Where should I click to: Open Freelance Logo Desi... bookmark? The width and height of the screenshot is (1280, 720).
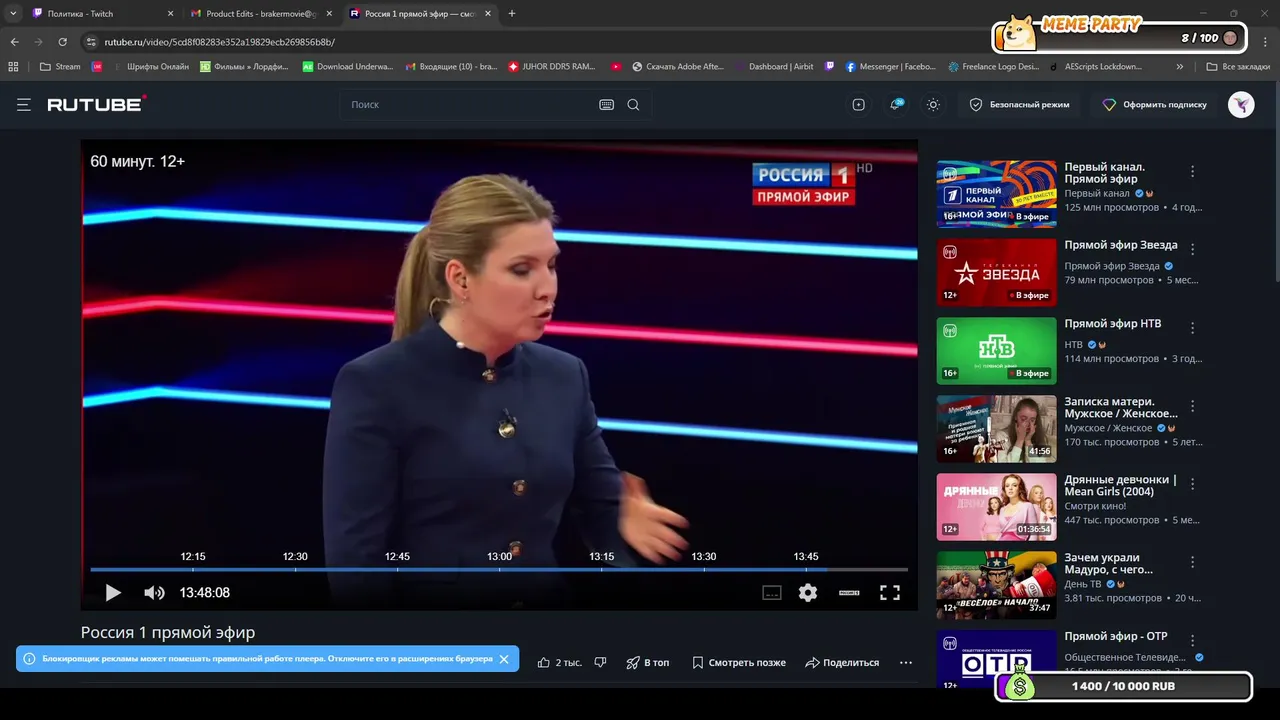(x=994, y=67)
